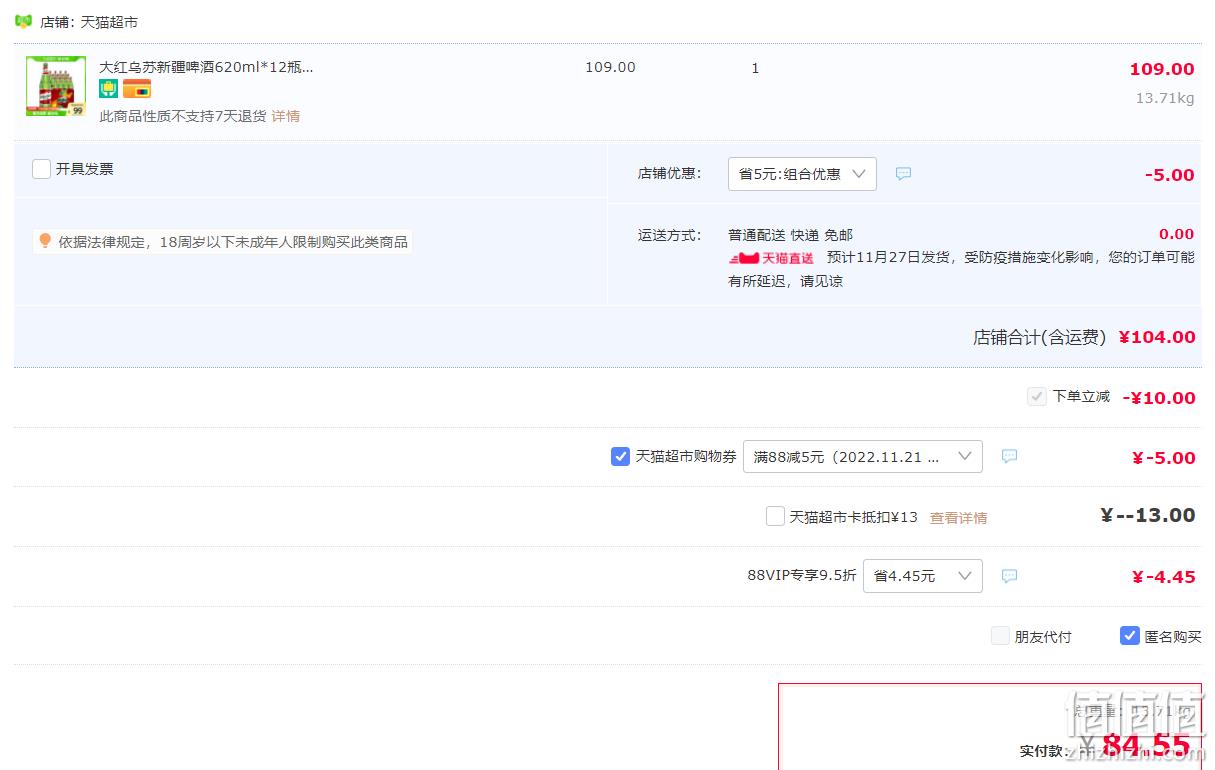Click the comment icon beside 省4.45元 dropdown
The width and height of the screenshot is (1215, 770).
pyautogui.click(x=1009, y=576)
